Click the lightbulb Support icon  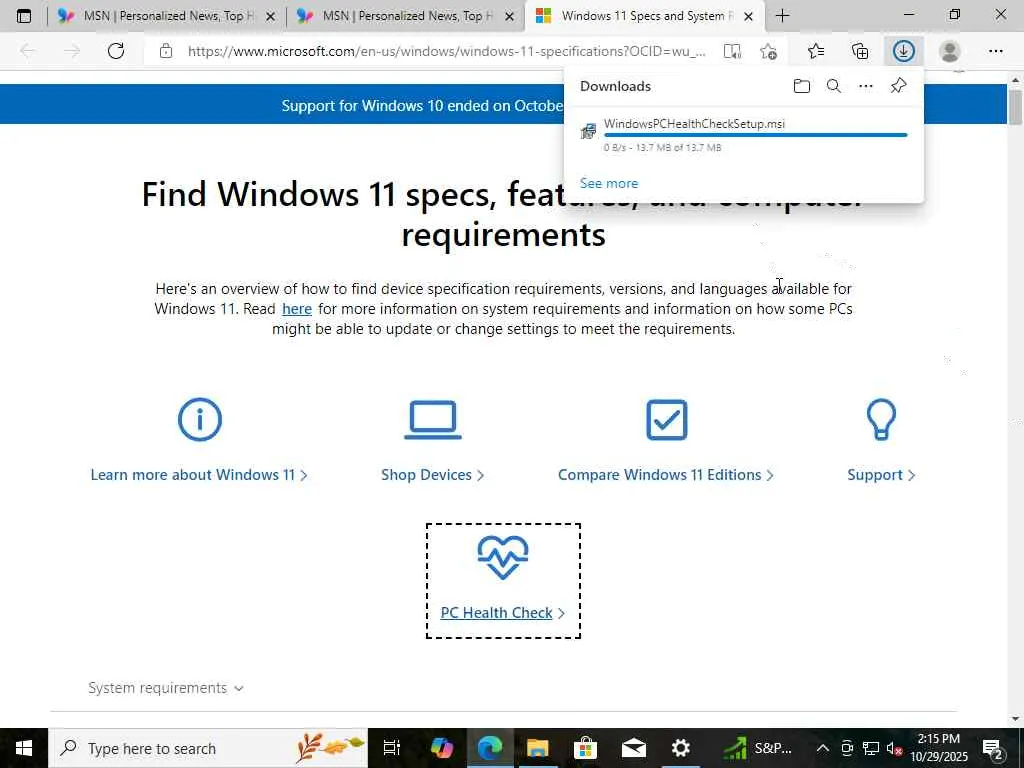[x=881, y=419]
